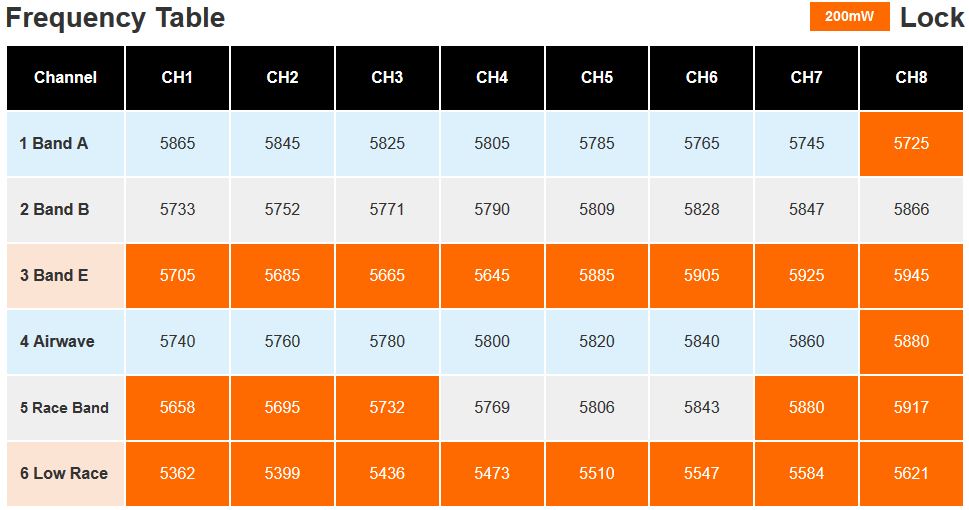The height and width of the screenshot is (510, 969).
Task: Click the 200mW lock button
Action: (x=849, y=17)
